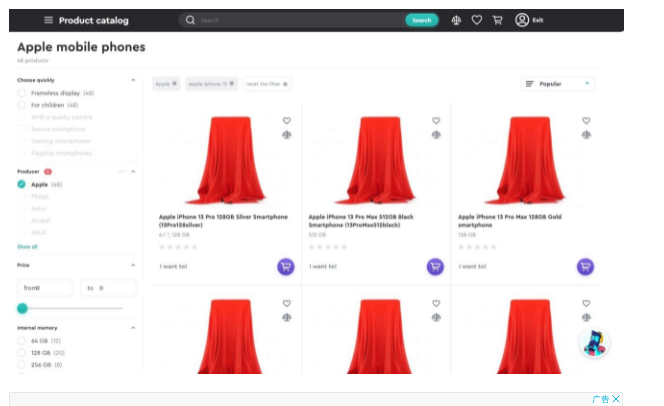Screen dimensions: 664x406
Task: Check the Frameless display filter
Action: click(x=22, y=93)
